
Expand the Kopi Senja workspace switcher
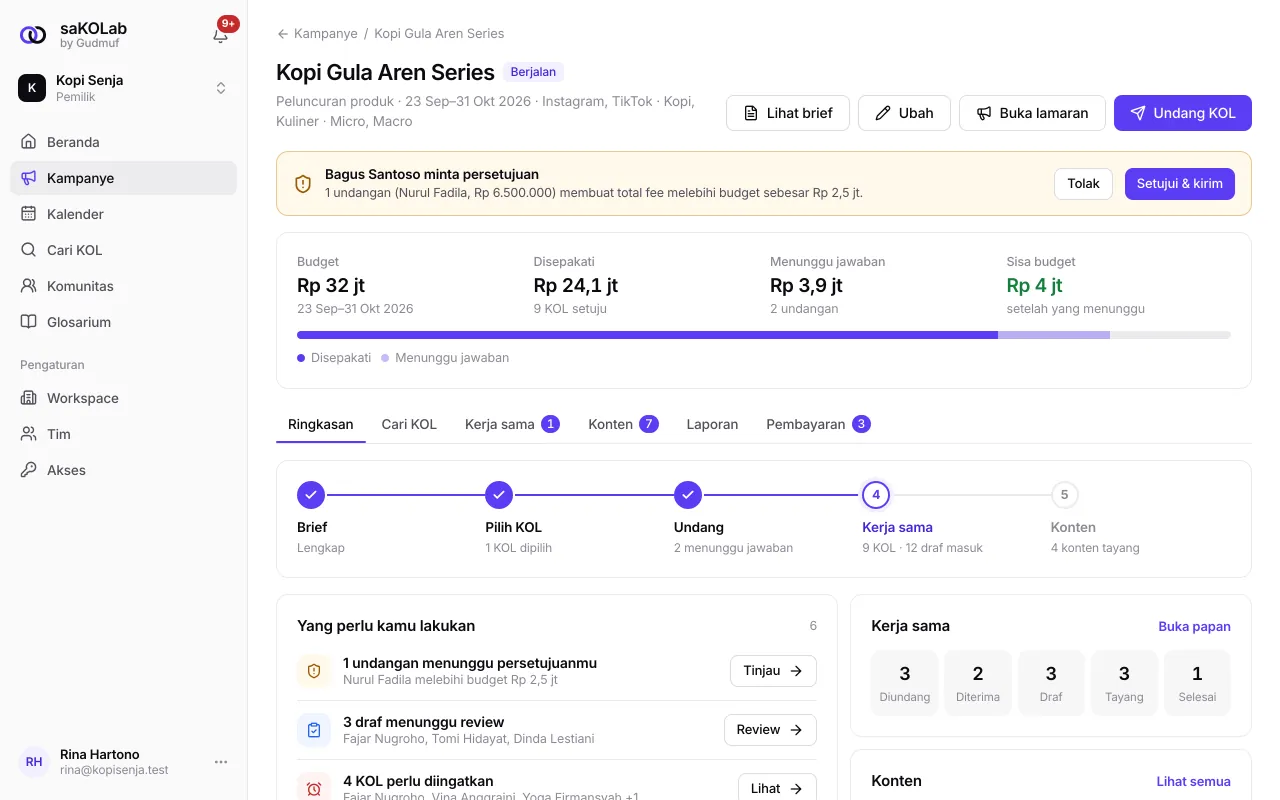click(221, 88)
